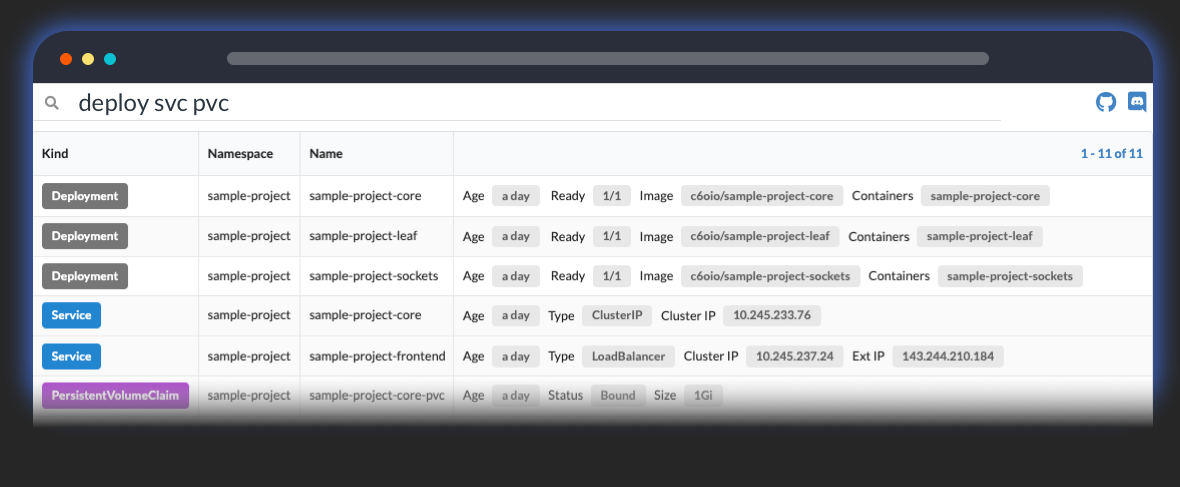Select Service badge for sample-project-frontend

(x=71, y=356)
